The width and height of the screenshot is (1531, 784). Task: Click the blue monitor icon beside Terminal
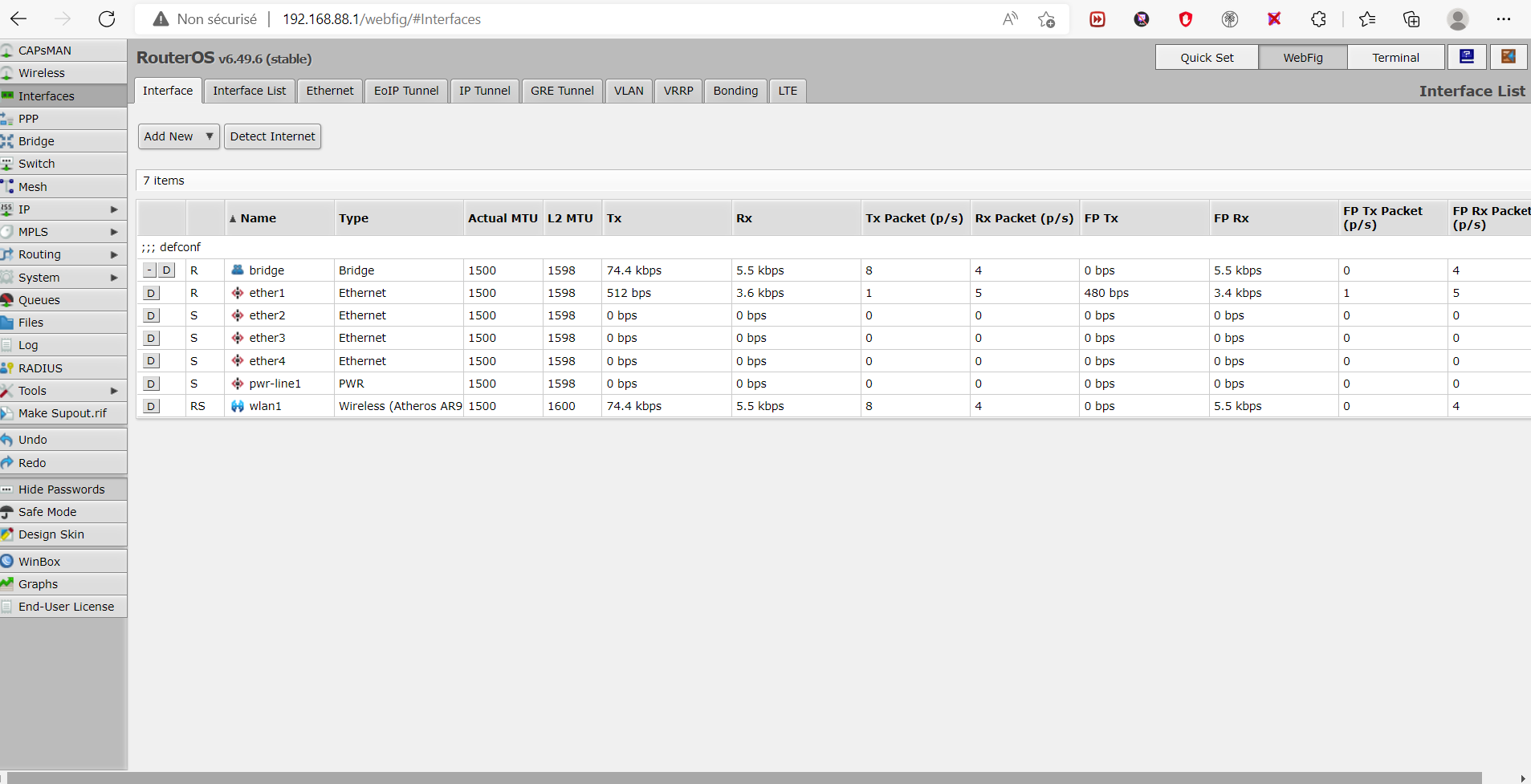pyautogui.click(x=1467, y=57)
